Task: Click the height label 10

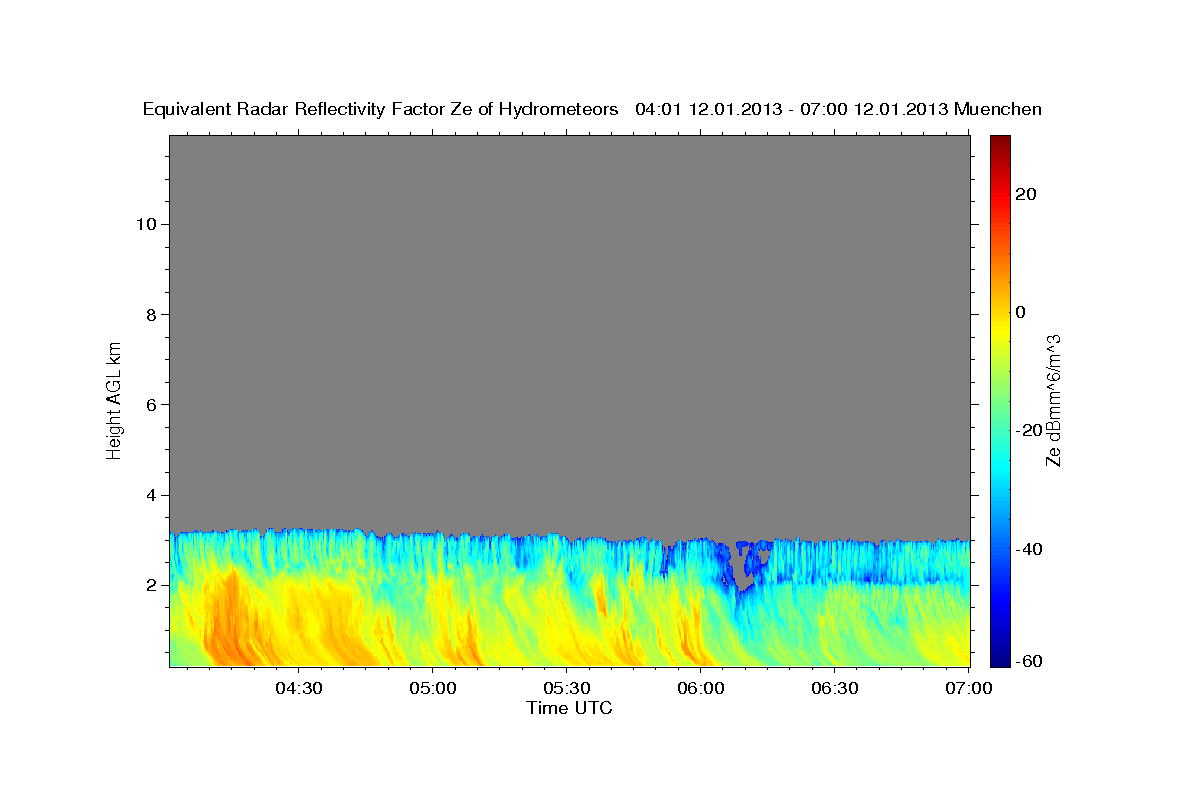Action: (x=145, y=224)
